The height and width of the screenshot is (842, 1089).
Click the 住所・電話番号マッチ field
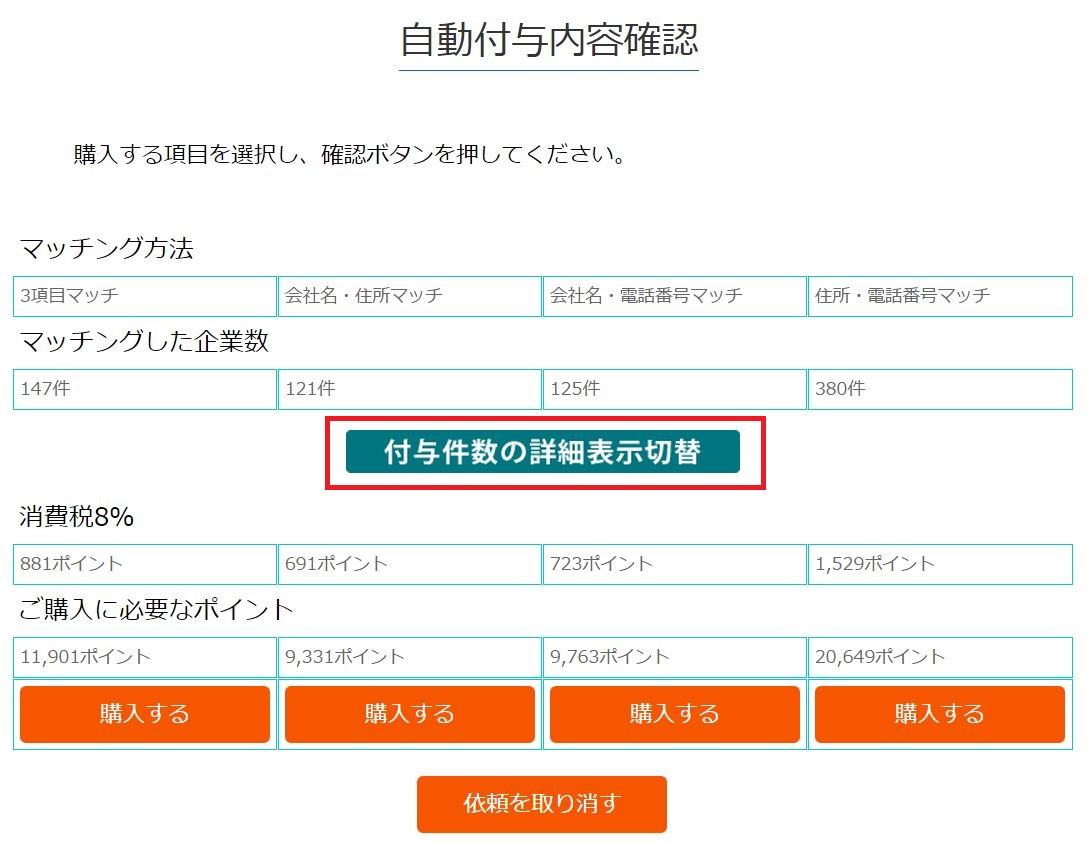[939, 296]
